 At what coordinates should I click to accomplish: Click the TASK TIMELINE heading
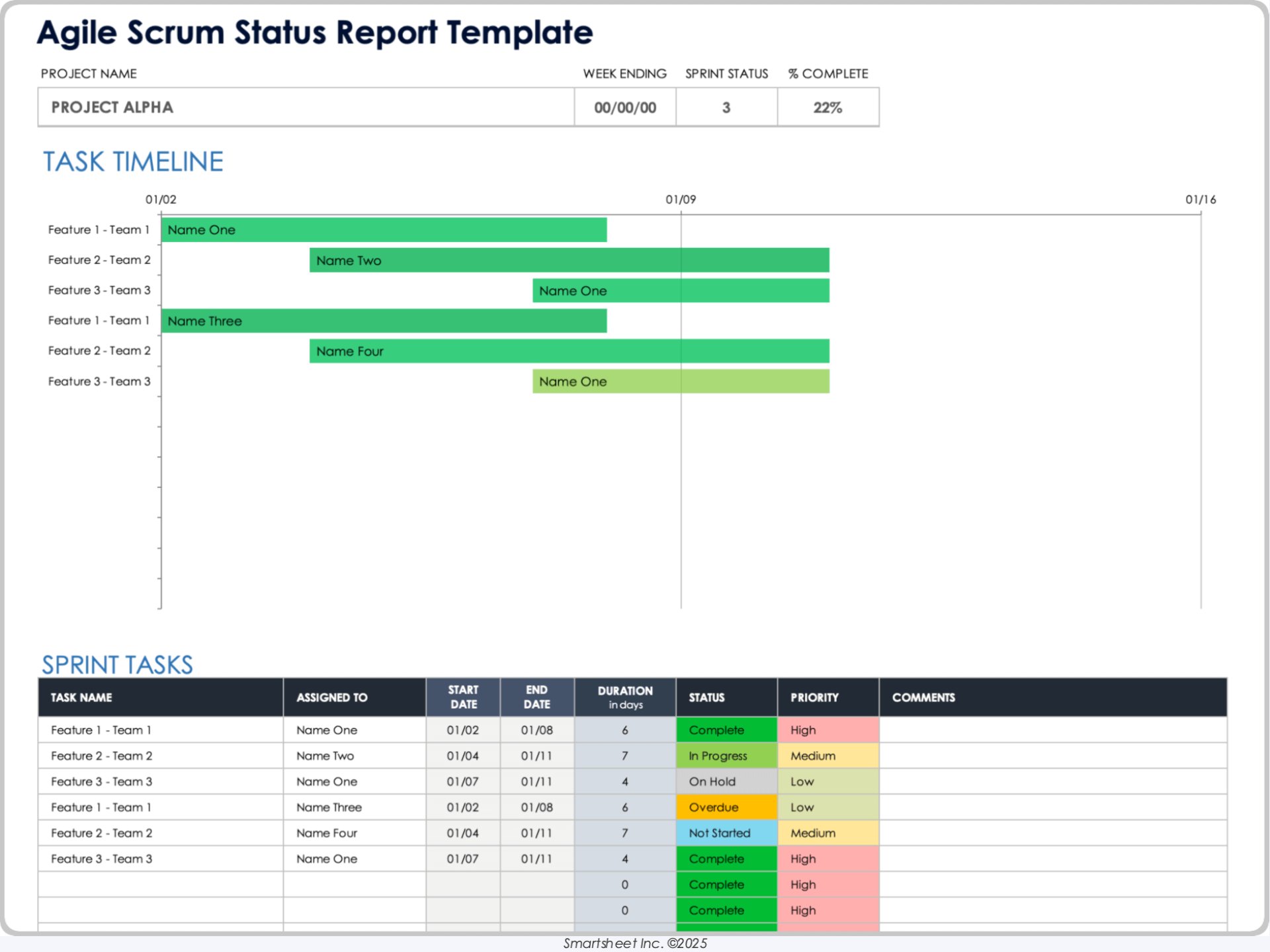tap(133, 162)
